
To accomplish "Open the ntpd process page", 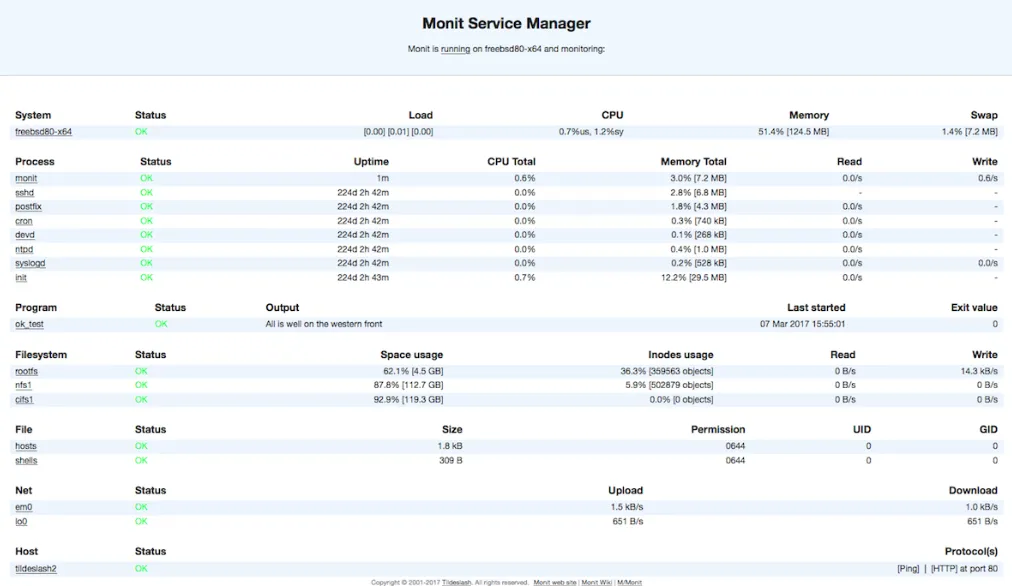I will pos(24,249).
